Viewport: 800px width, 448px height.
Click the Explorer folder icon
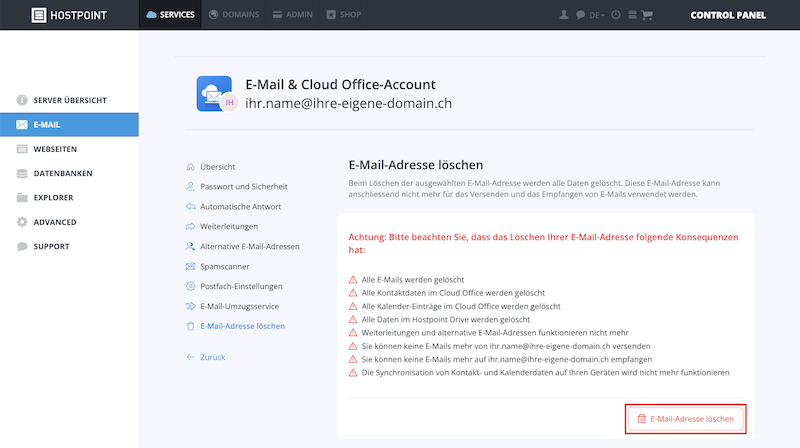22,197
